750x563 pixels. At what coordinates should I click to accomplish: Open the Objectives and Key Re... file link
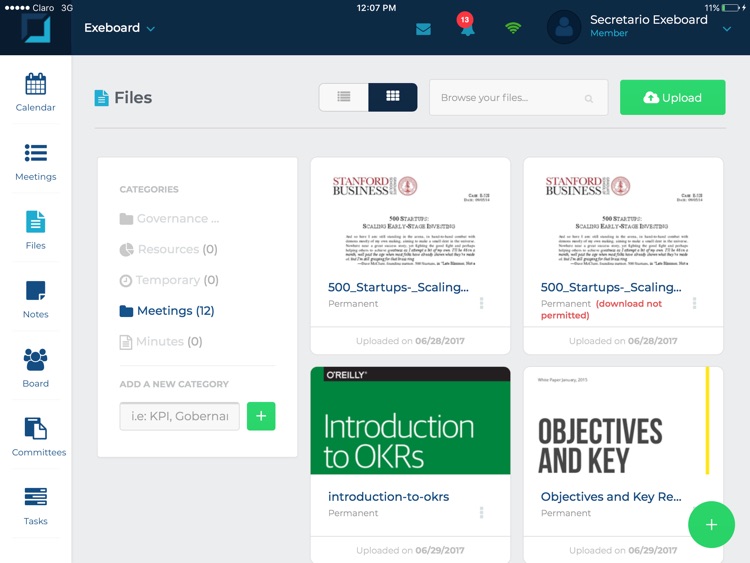click(611, 497)
